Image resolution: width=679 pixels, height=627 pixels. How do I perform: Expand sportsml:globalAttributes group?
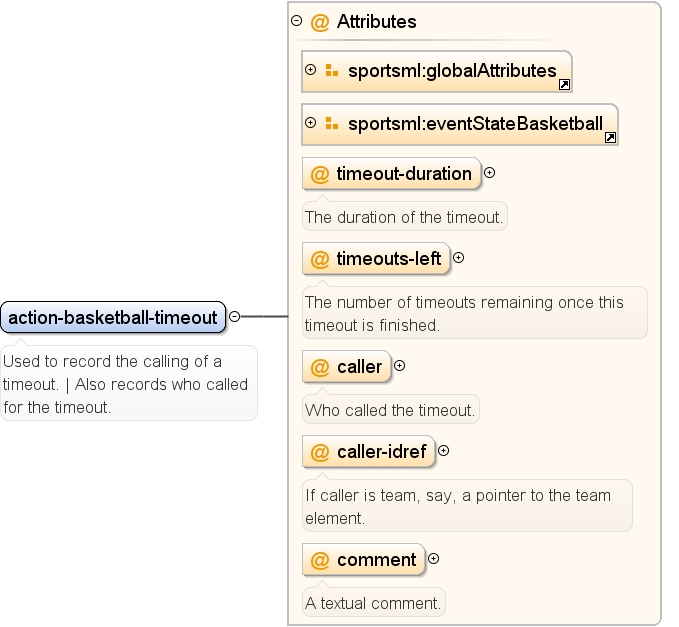coord(310,69)
